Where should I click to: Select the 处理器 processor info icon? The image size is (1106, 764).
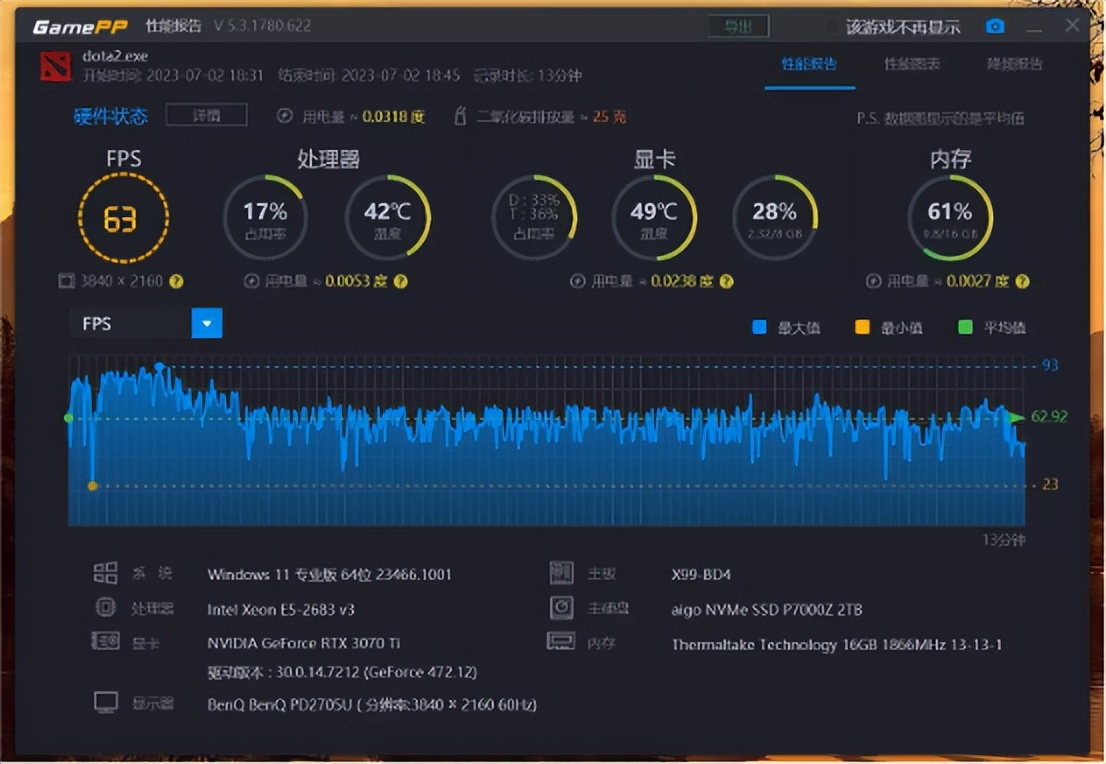[x=106, y=607]
